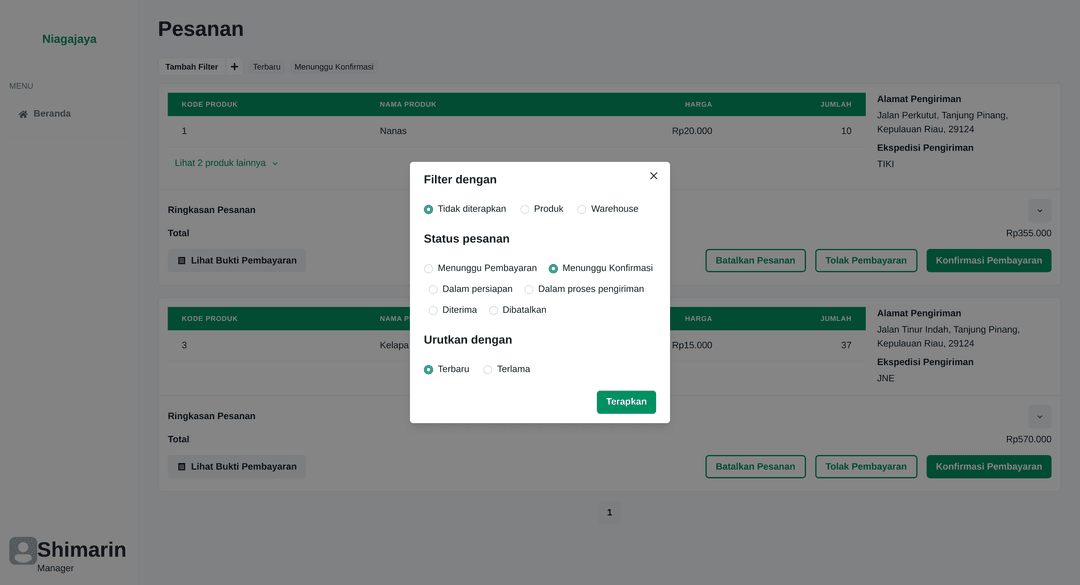The height and width of the screenshot is (585, 1080).
Task: Select Dalam proses pengiriman status
Action: click(x=529, y=290)
